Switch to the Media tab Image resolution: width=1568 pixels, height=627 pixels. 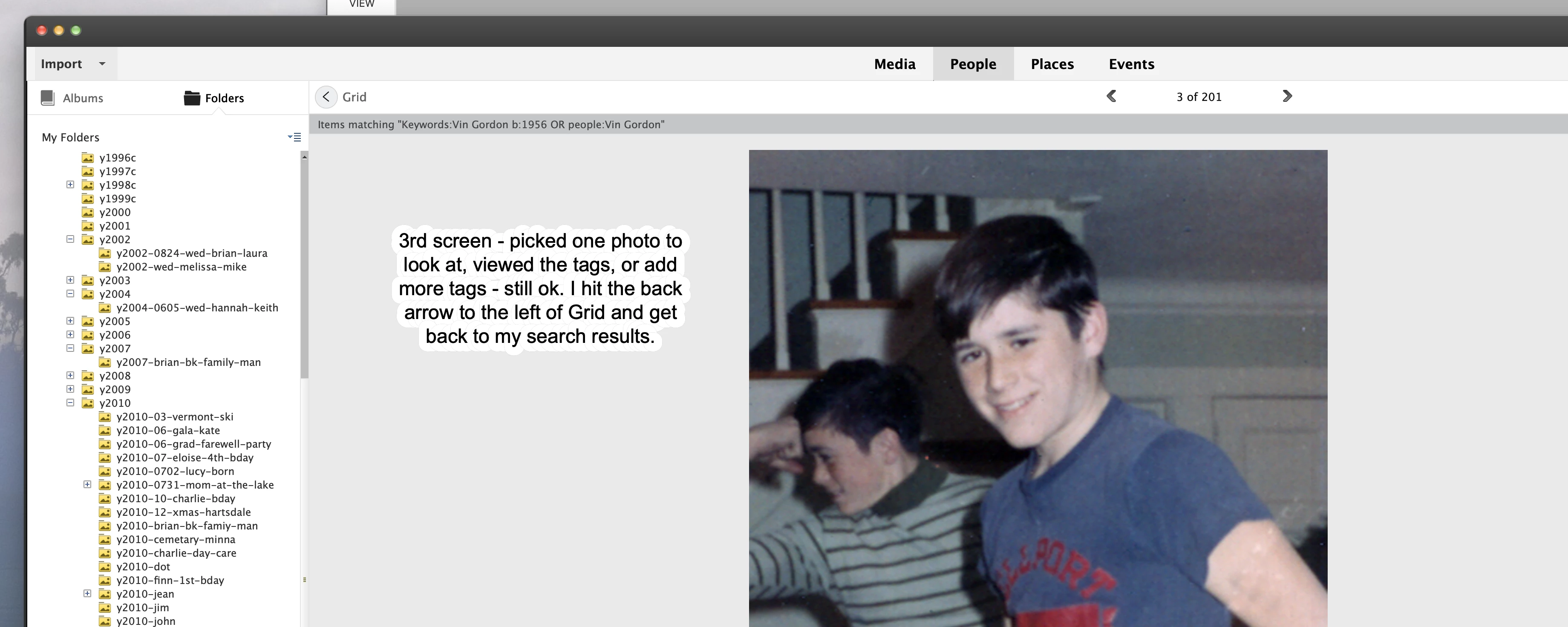(894, 64)
